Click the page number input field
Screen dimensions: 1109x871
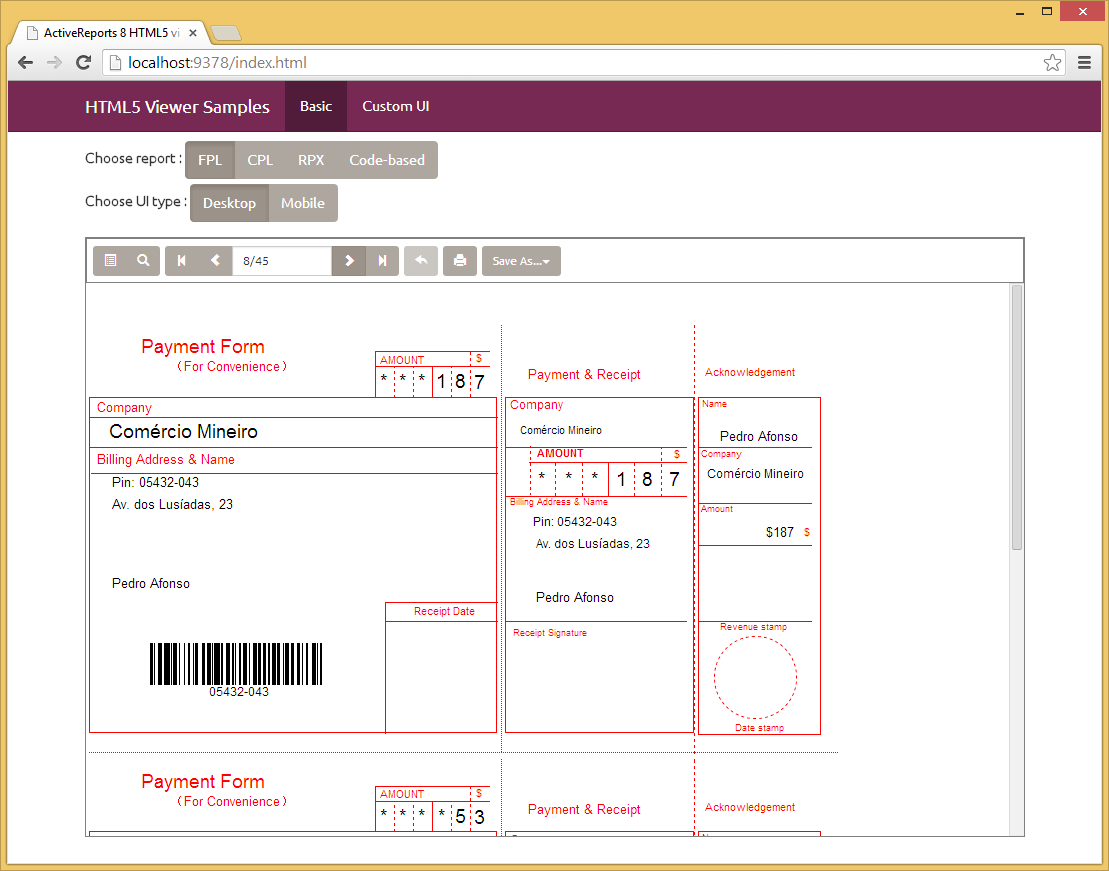(281, 261)
